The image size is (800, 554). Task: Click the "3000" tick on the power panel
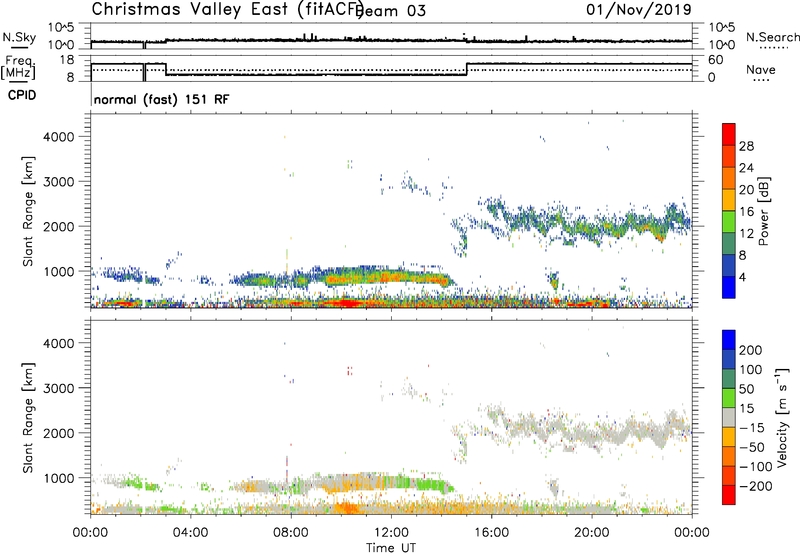point(59,182)
